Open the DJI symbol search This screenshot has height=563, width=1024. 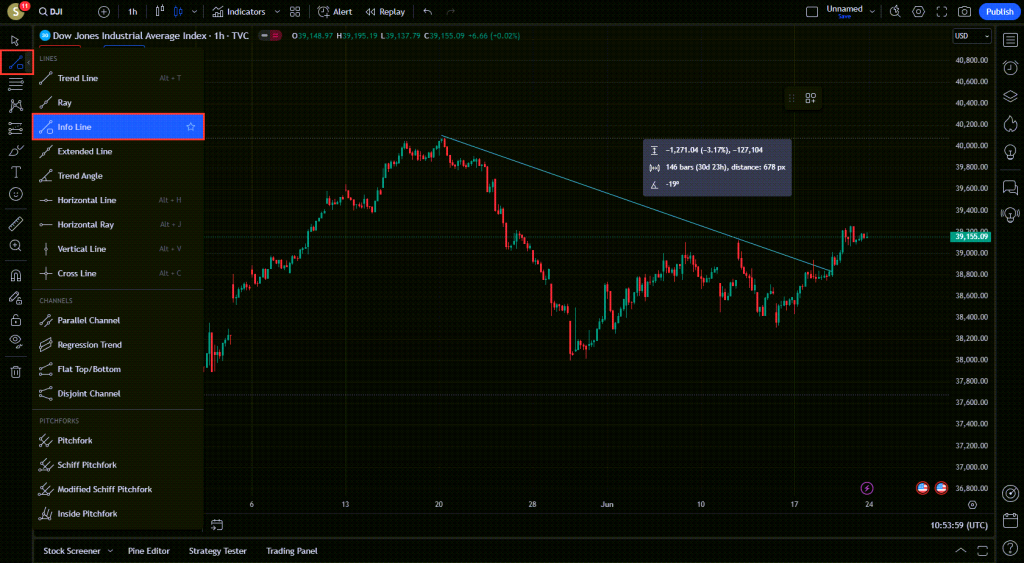(50, 12)
